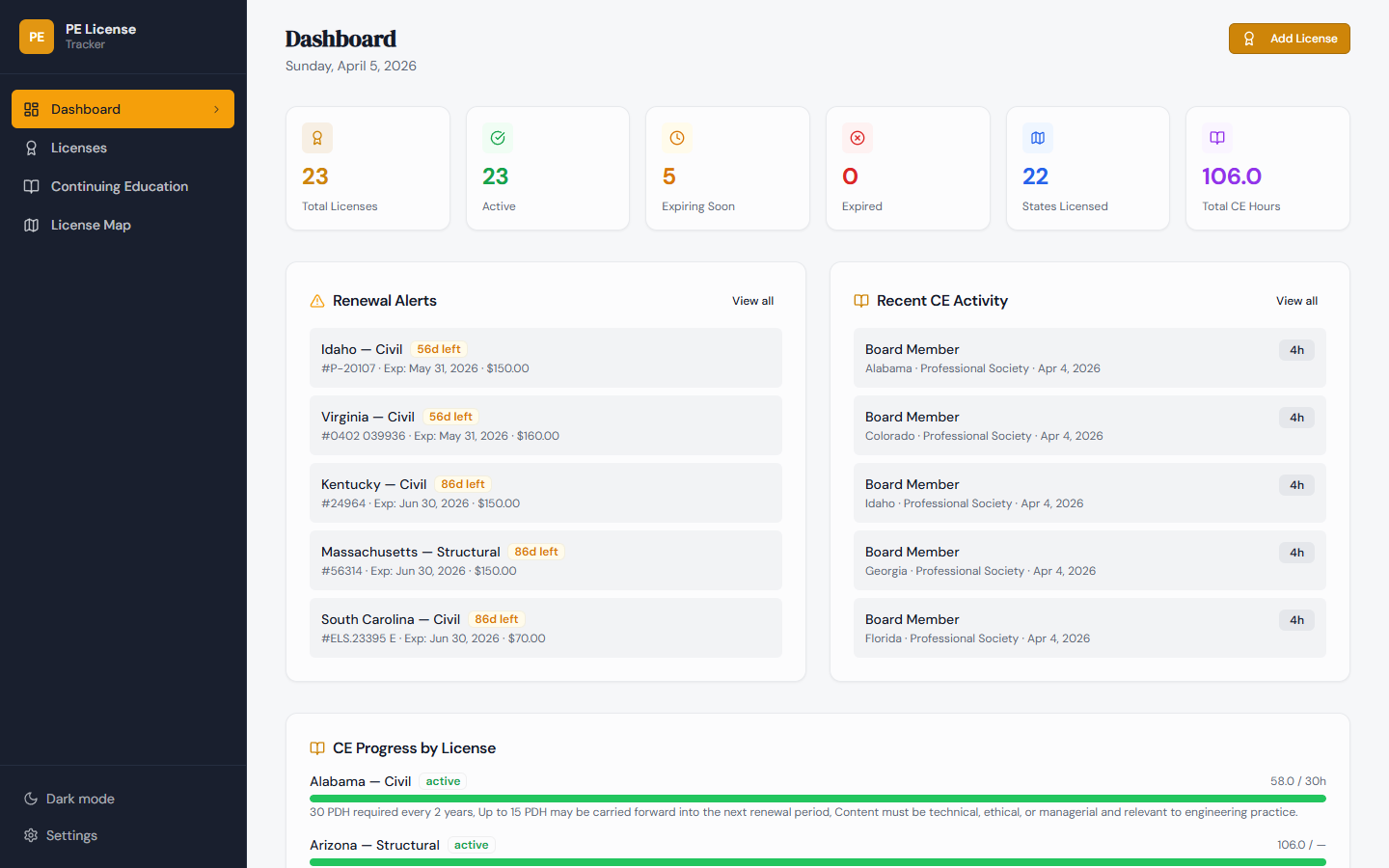Click the red X icon on Expired card
This screenshot has height=868, width=1389.
[857, 138]
